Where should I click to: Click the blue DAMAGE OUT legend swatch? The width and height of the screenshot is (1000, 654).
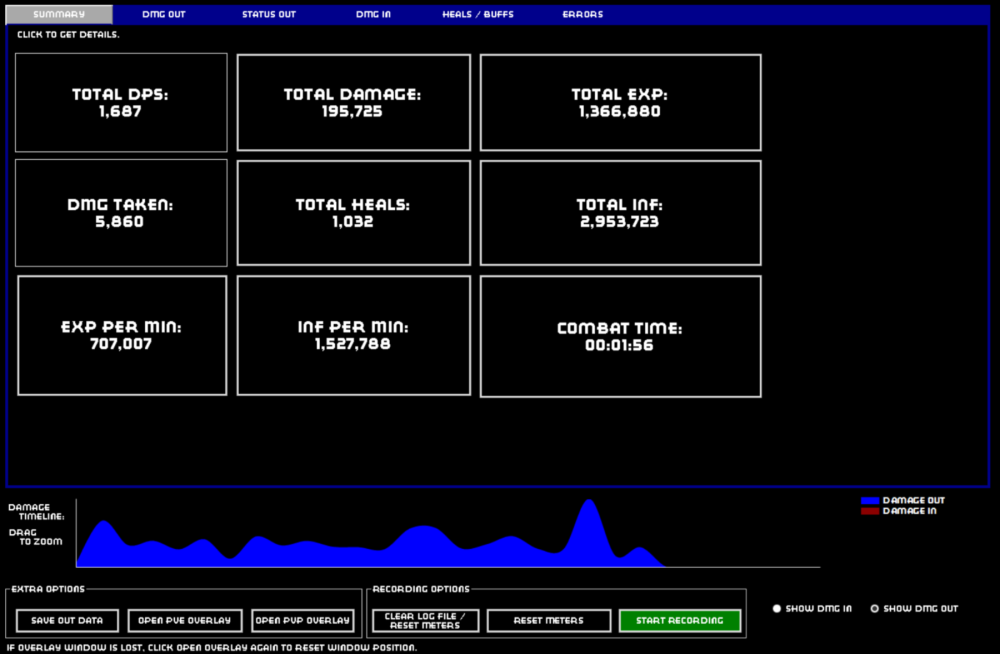(x=870, y=500)
